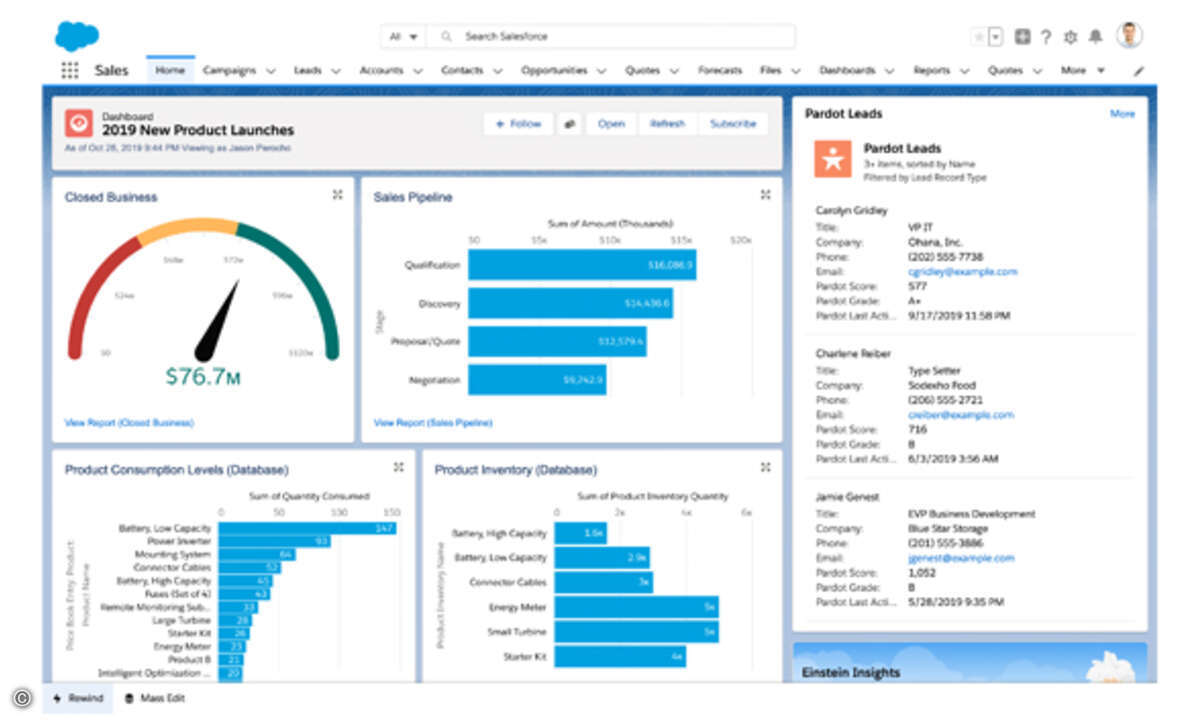Switch to the Dashboards tab
Screen dimensions: 1200x720
tap(847, 71)
